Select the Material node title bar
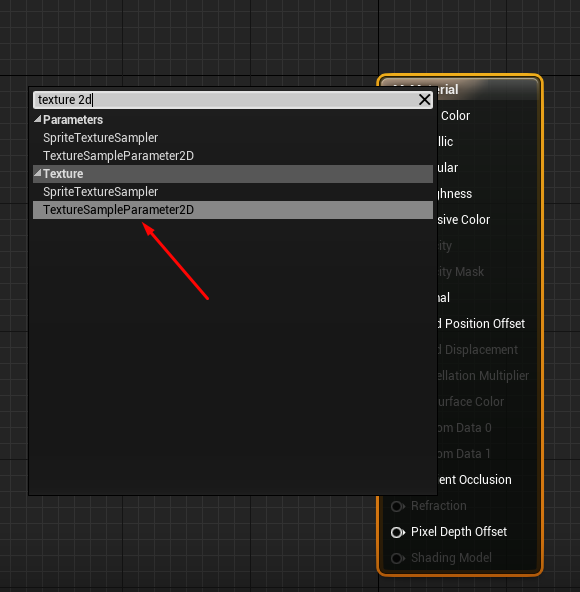580x592 pixels. tap(460, 89)
